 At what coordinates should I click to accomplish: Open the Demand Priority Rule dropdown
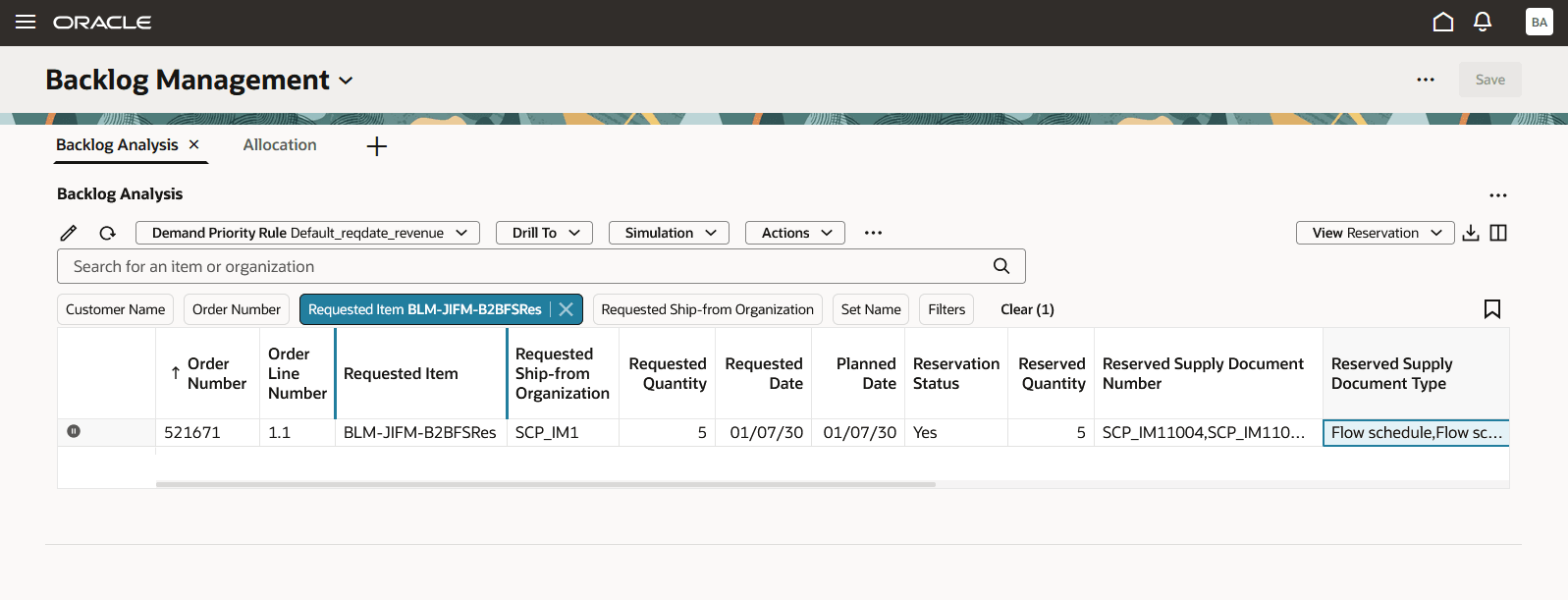coord(307,233)
